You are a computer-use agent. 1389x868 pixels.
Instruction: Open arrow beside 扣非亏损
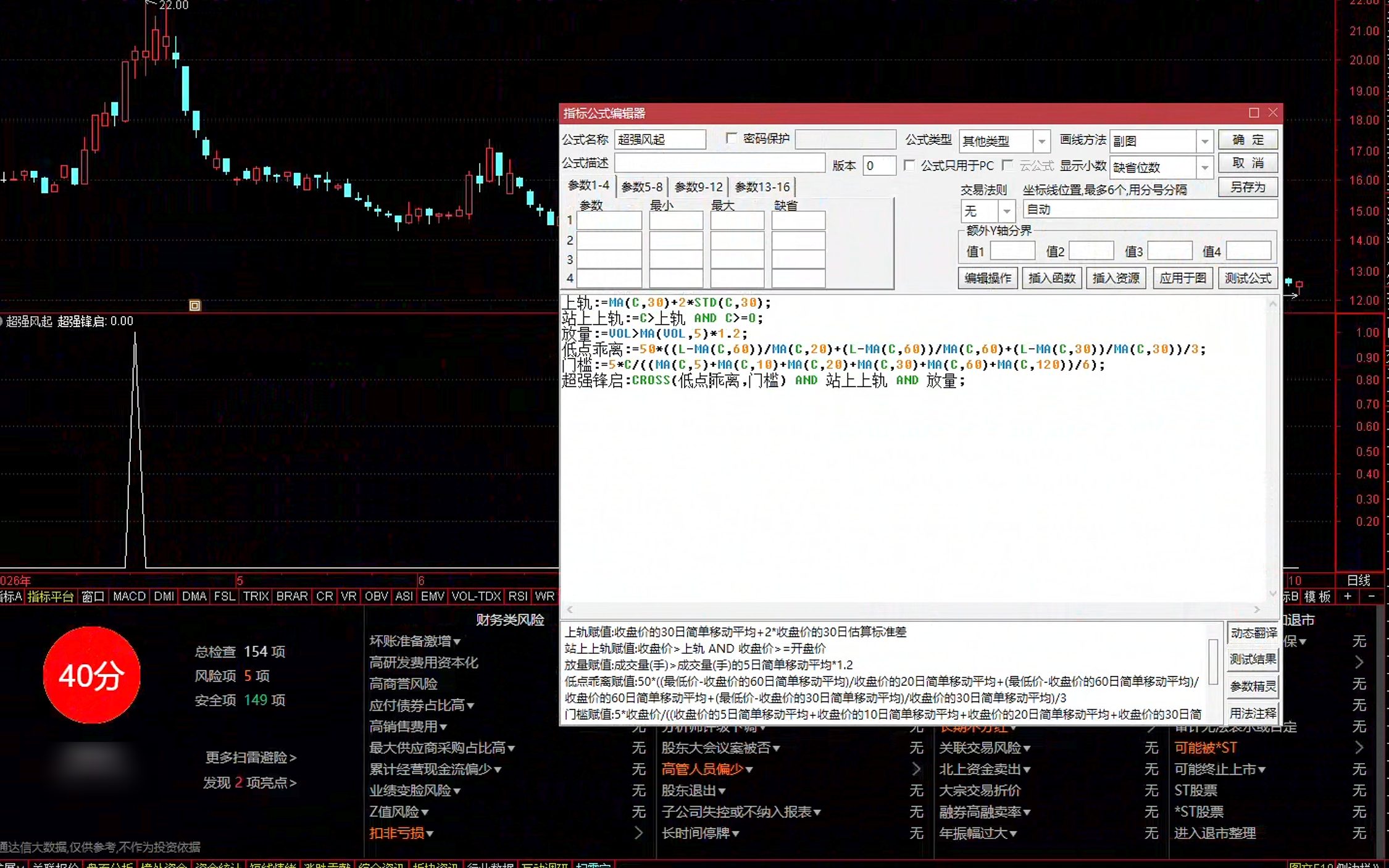click(x=638, y=833)
